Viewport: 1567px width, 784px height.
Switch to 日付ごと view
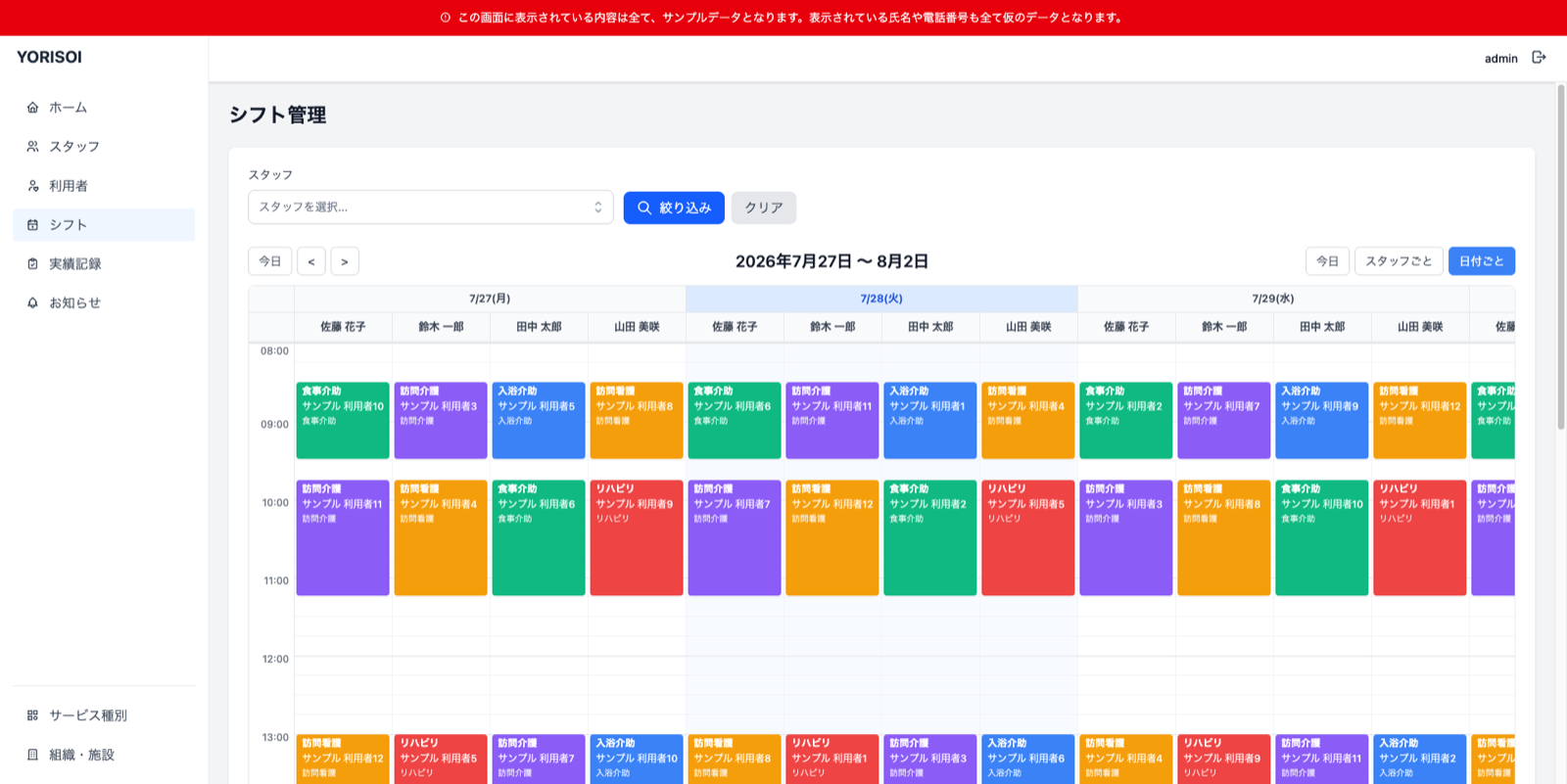point(1482,261)
